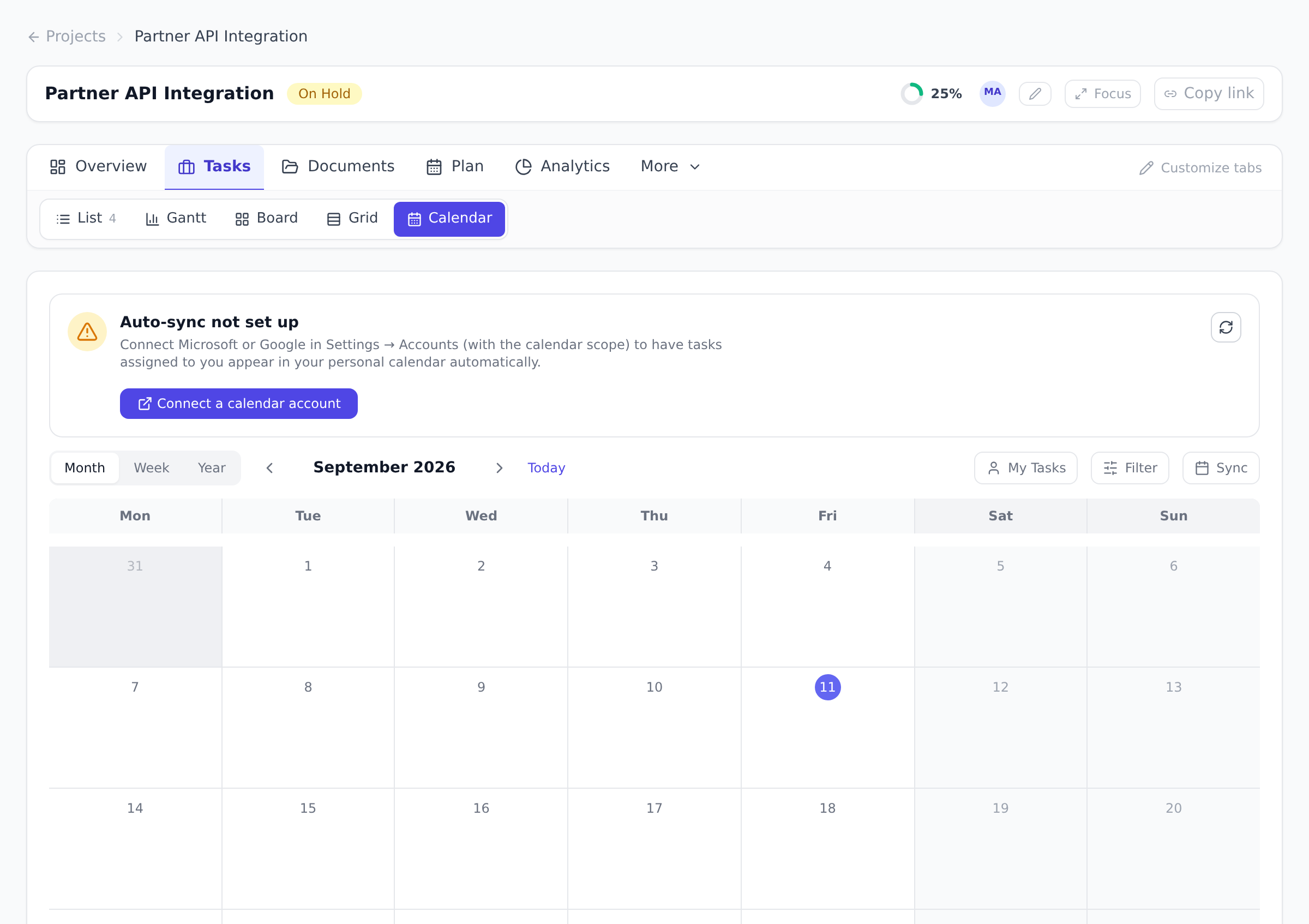The image size is (1309, 924).
Task: Click Sunday 20 in the calendar
Action: [1173, 848]
